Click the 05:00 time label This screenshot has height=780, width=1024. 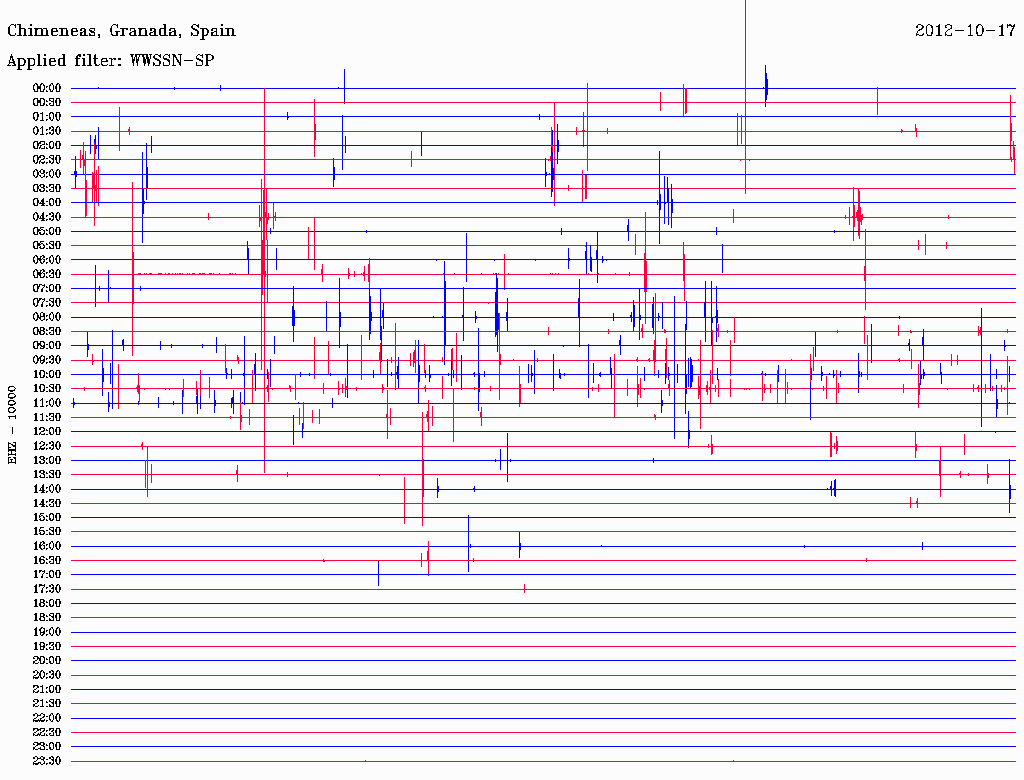click(x=47, y=231)
